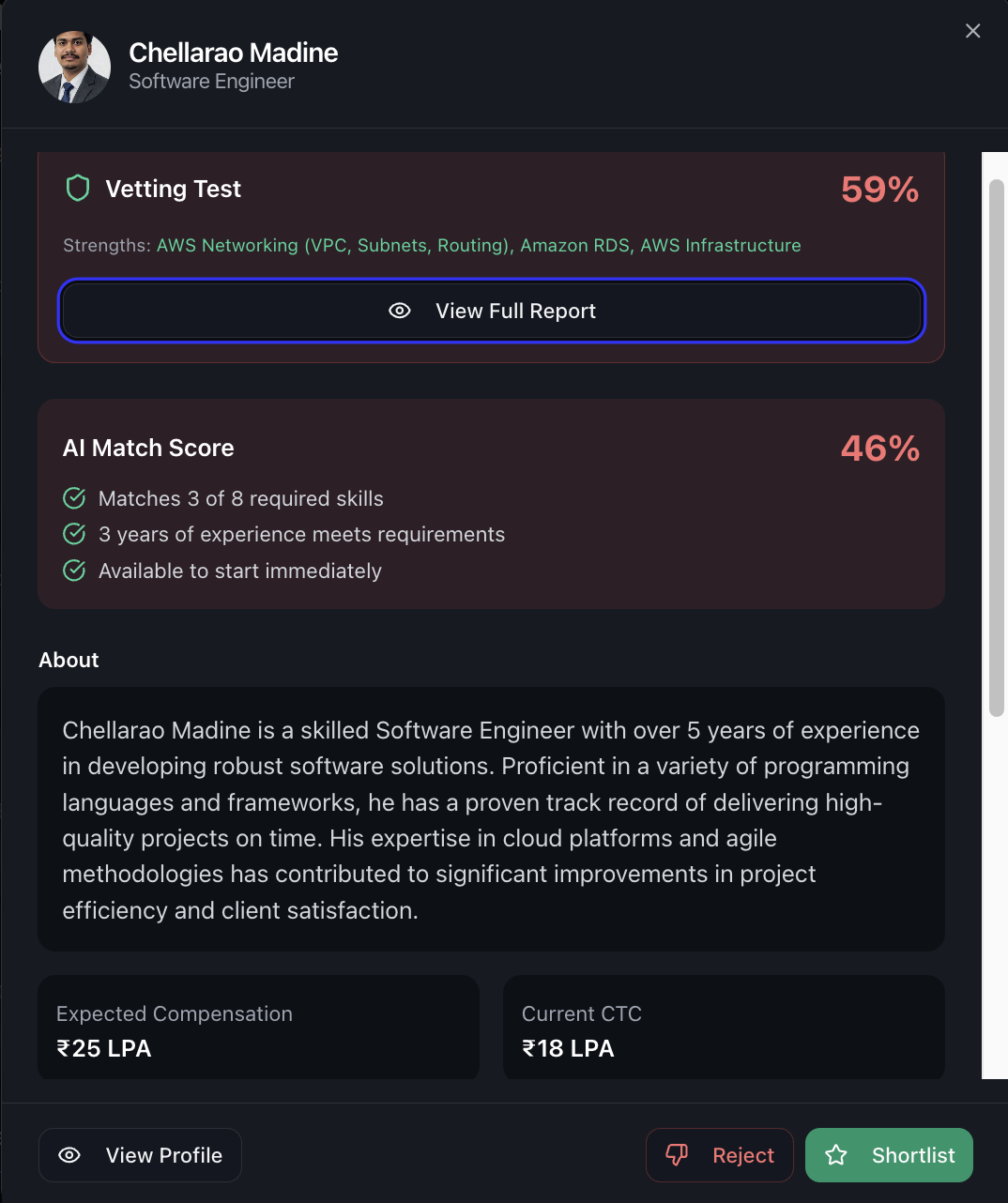Click the thumbs-down icon on Reject

tap(677, 1155)
